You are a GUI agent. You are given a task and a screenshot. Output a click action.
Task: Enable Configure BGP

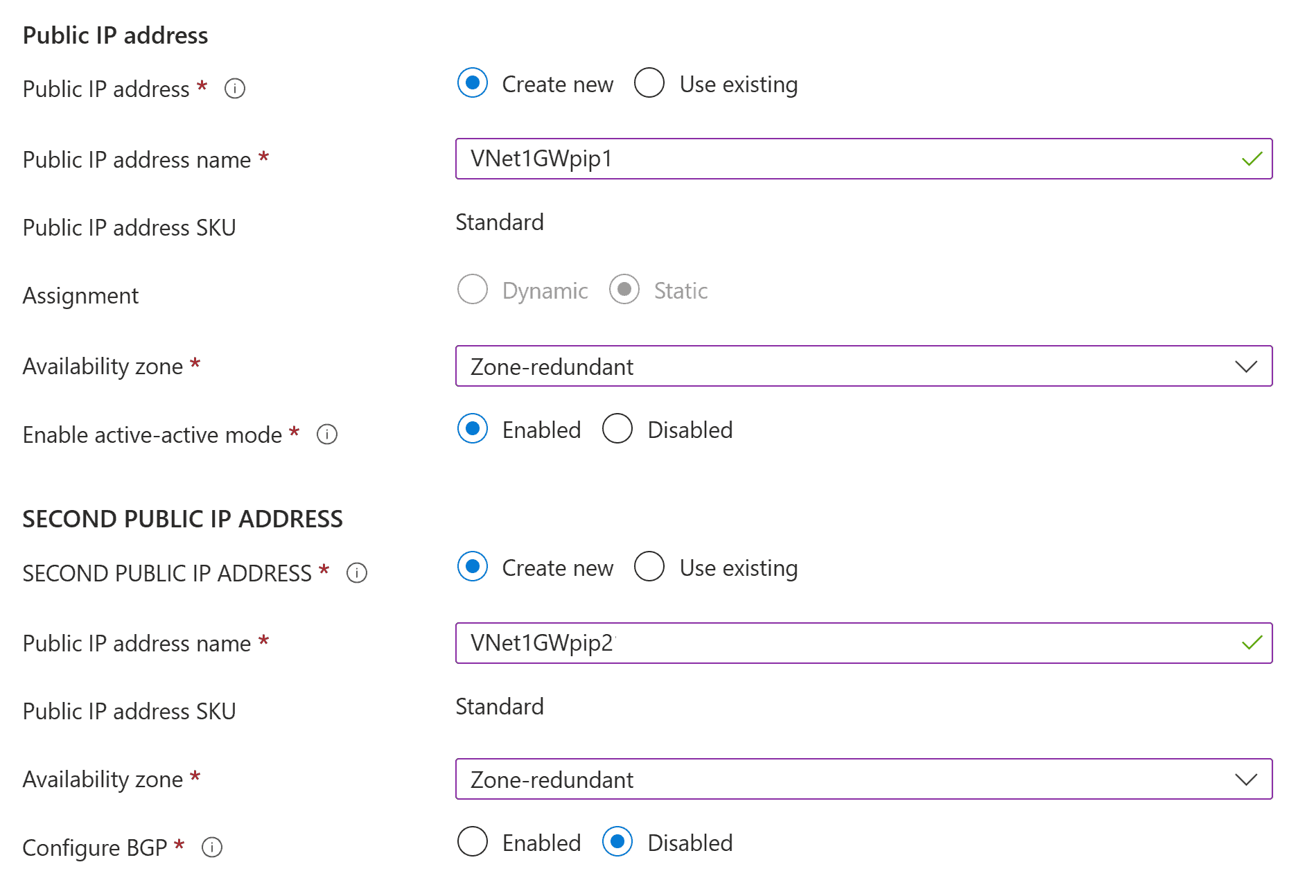[473, 842]
